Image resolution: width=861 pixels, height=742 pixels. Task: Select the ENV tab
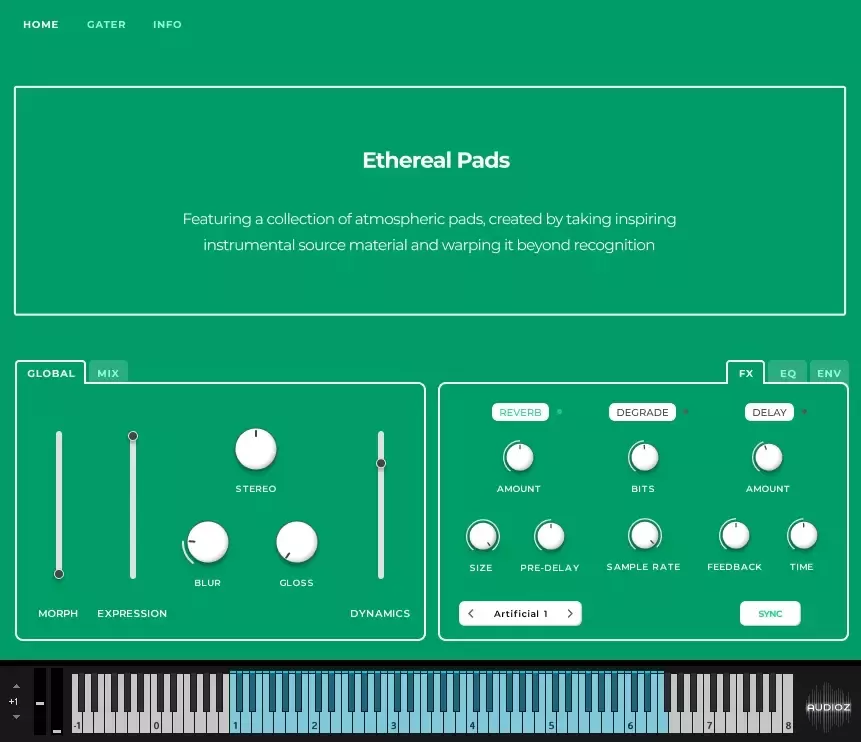(x=829, y=373)
